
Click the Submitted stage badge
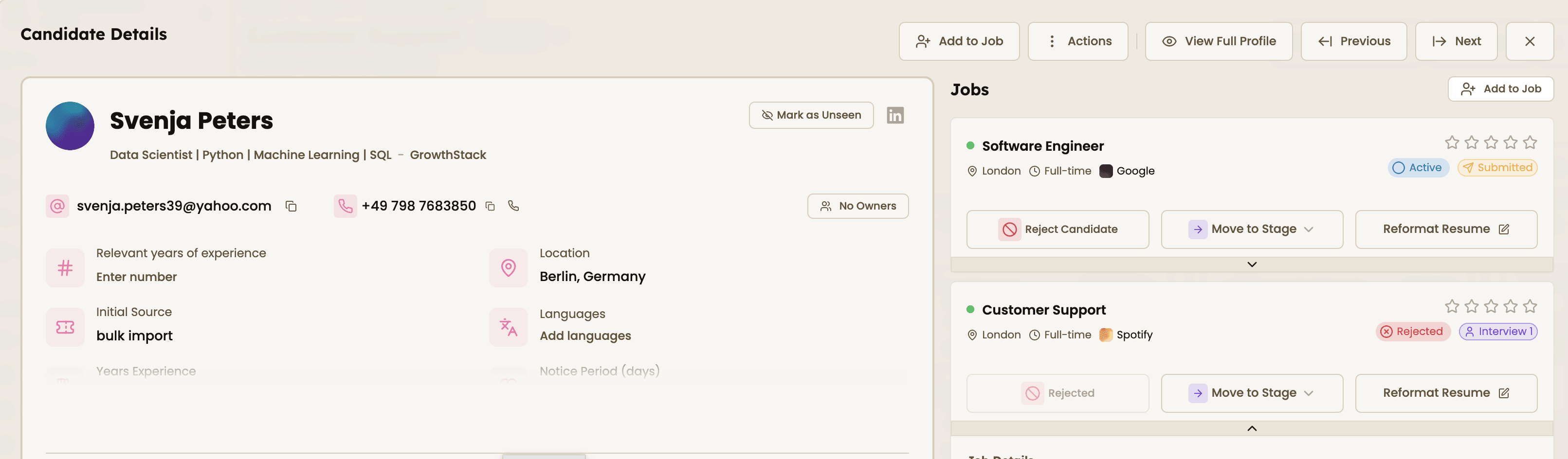1497,168
